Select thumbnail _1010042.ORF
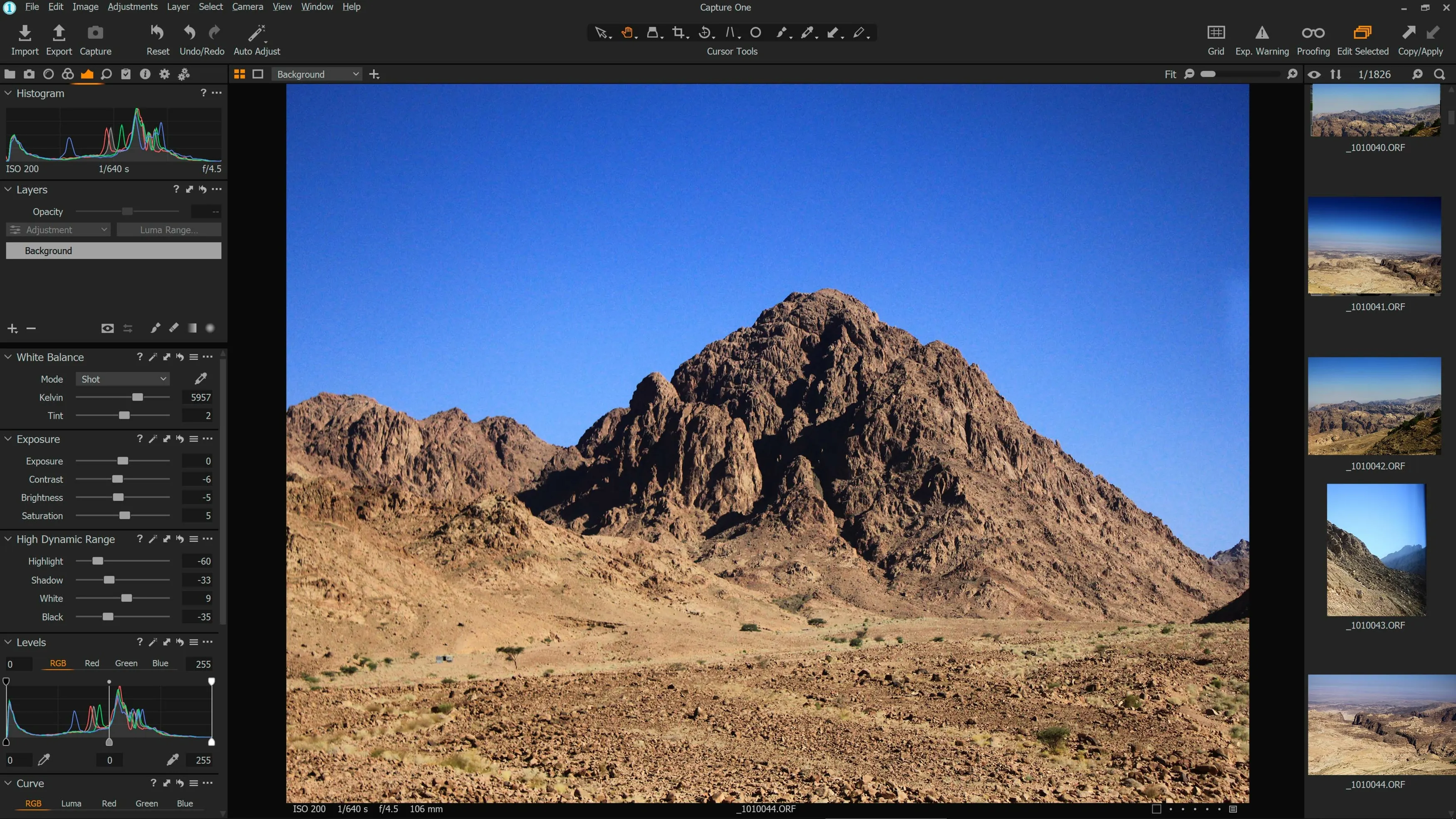 pyautogui.click(x=1374, y=406)
